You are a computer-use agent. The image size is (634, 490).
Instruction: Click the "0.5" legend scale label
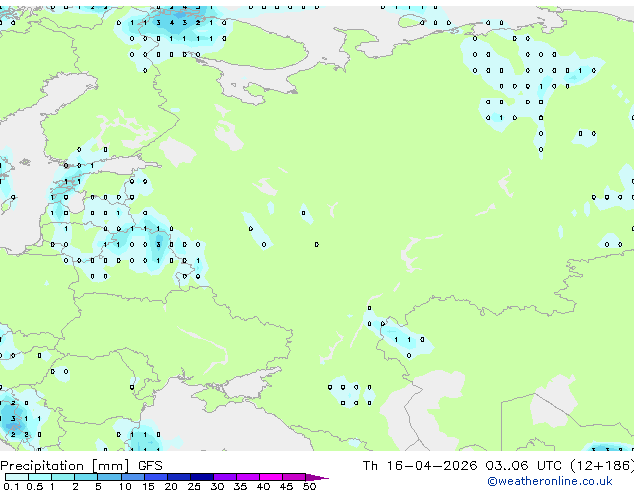click(x=35, y=486)
